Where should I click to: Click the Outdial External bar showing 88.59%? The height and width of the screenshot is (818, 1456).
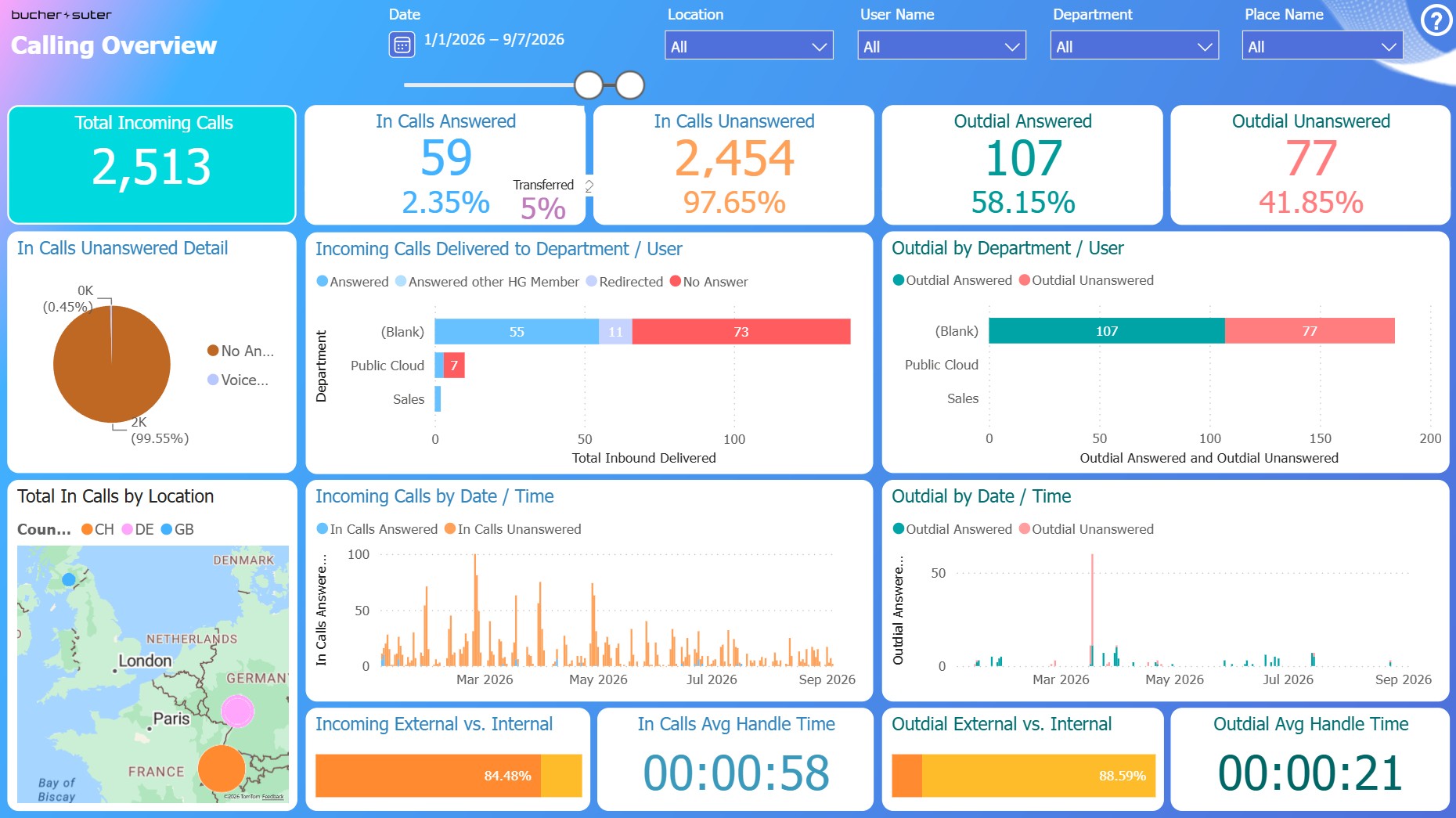click(x=1039, y=776)
